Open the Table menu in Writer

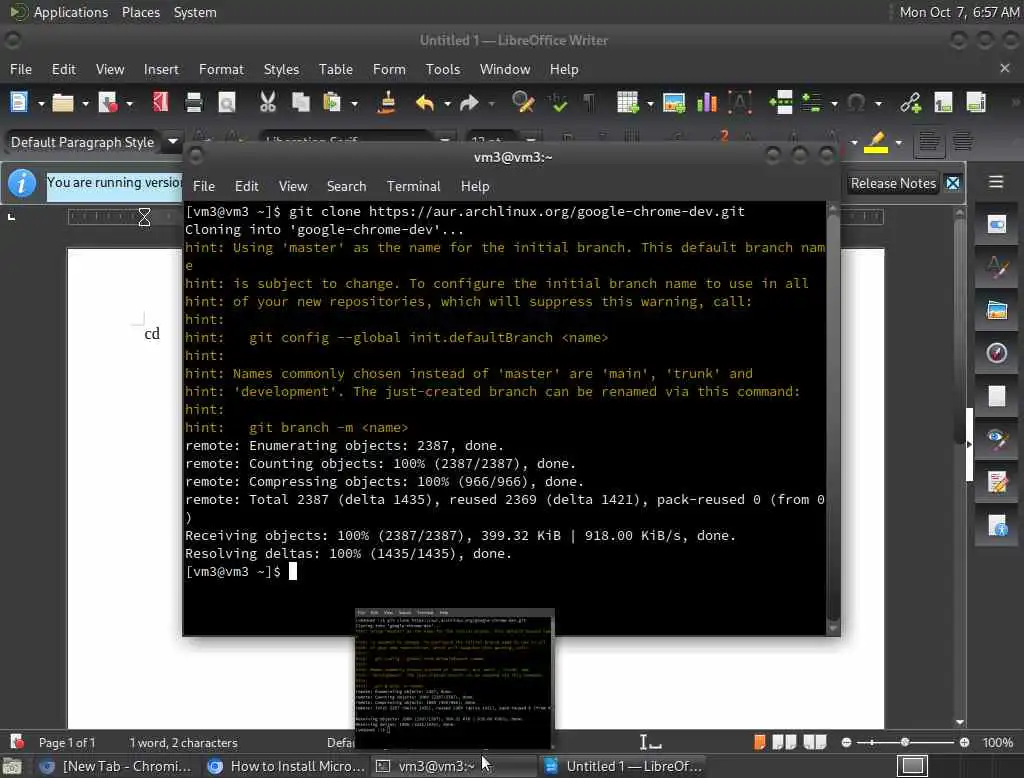336,69
